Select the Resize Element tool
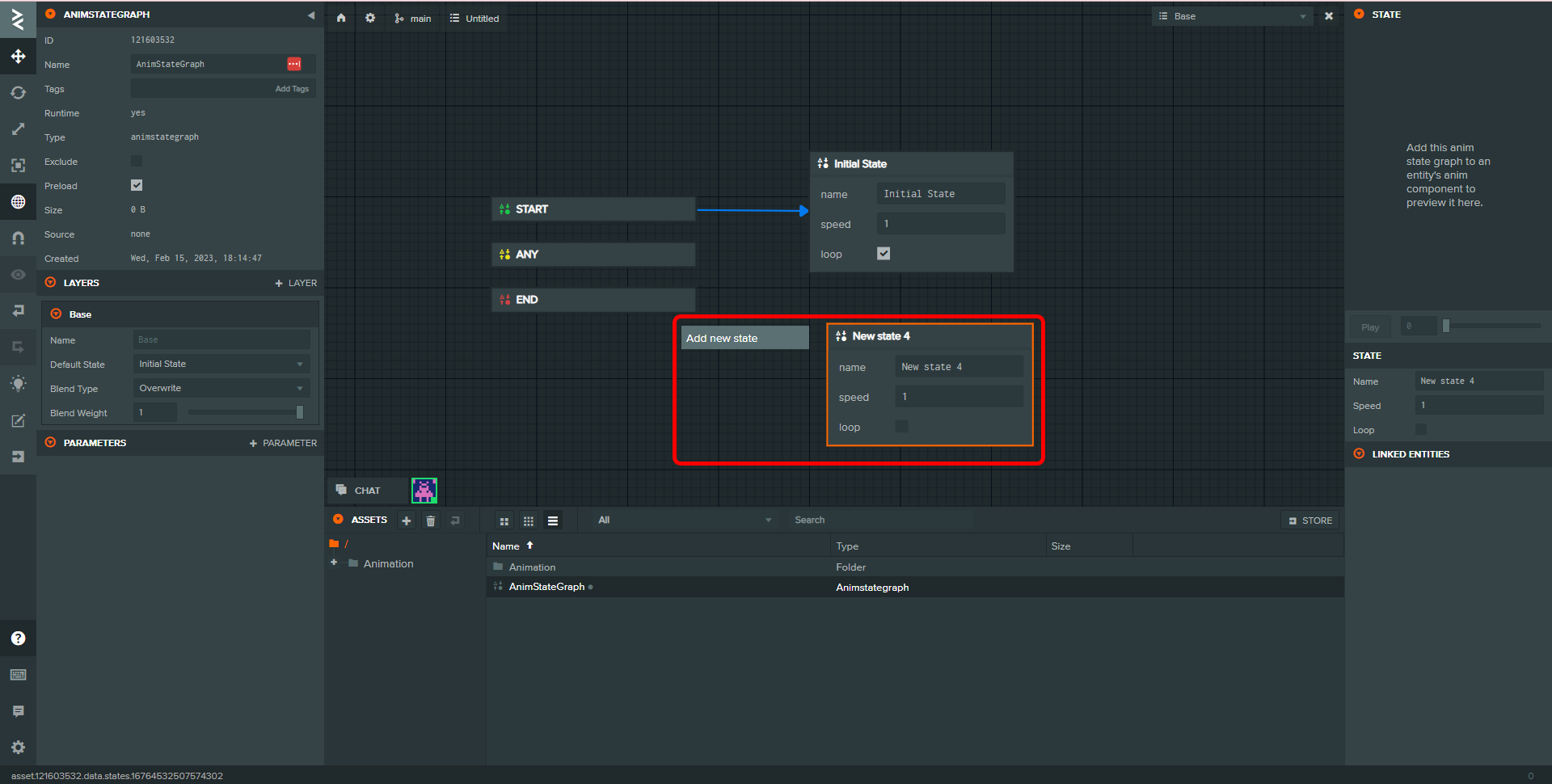Screen dimensions: 1552x784 click(x=18, y=166)
